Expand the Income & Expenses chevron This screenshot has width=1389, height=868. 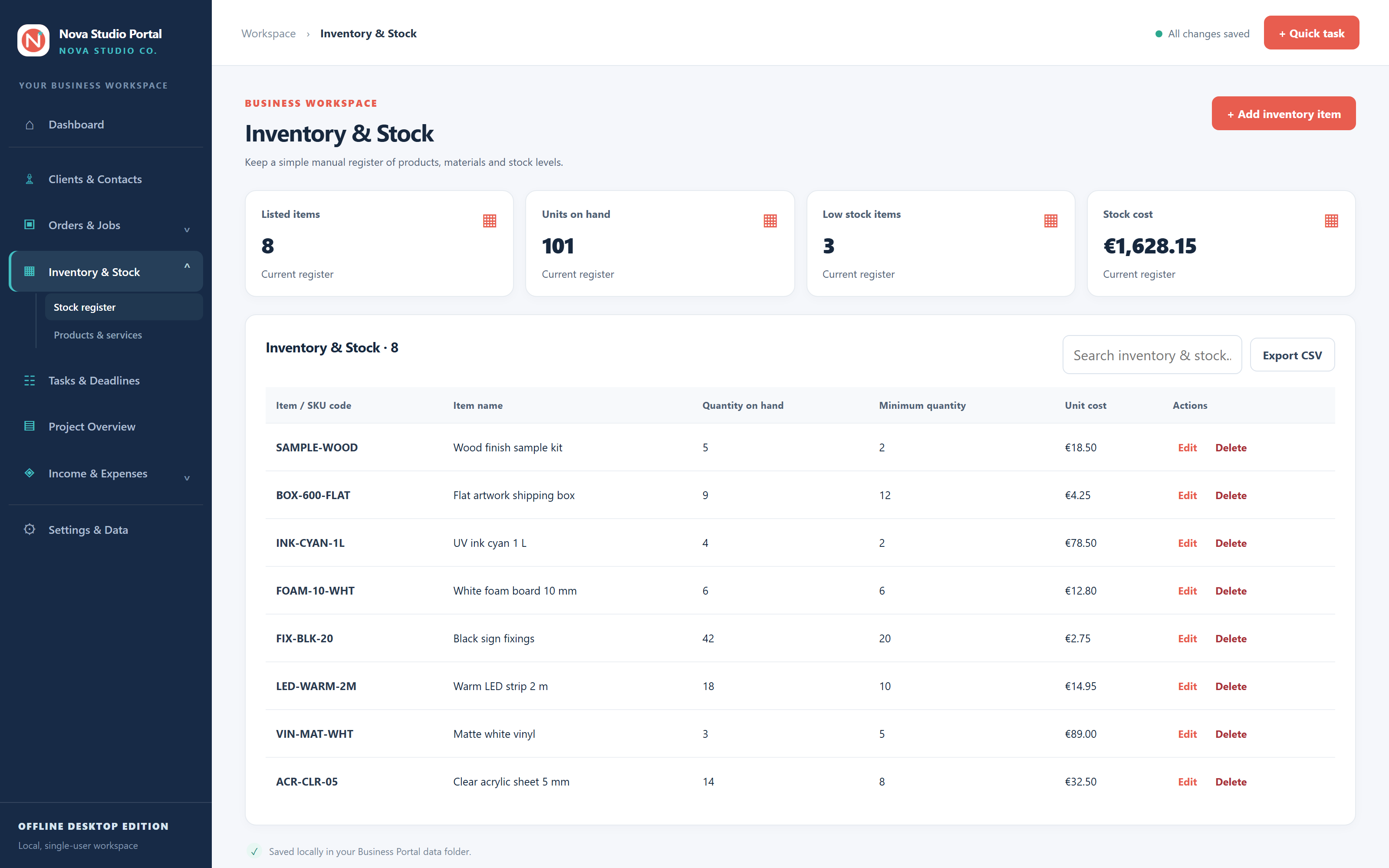click(x=187, y=478)
